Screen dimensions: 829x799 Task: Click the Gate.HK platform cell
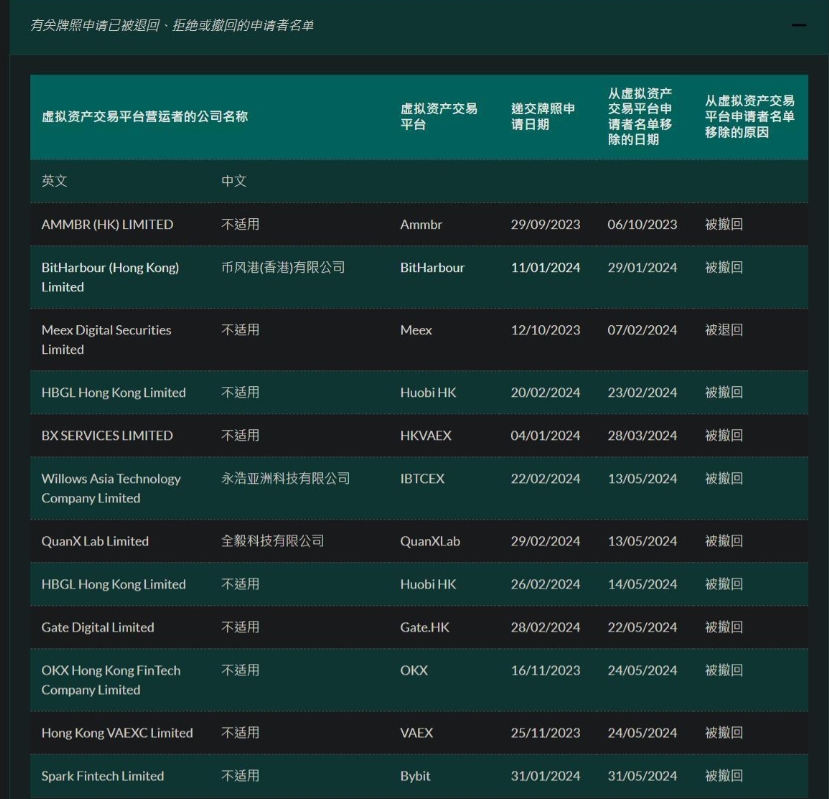pyautogui.click(x=425, y=628)
